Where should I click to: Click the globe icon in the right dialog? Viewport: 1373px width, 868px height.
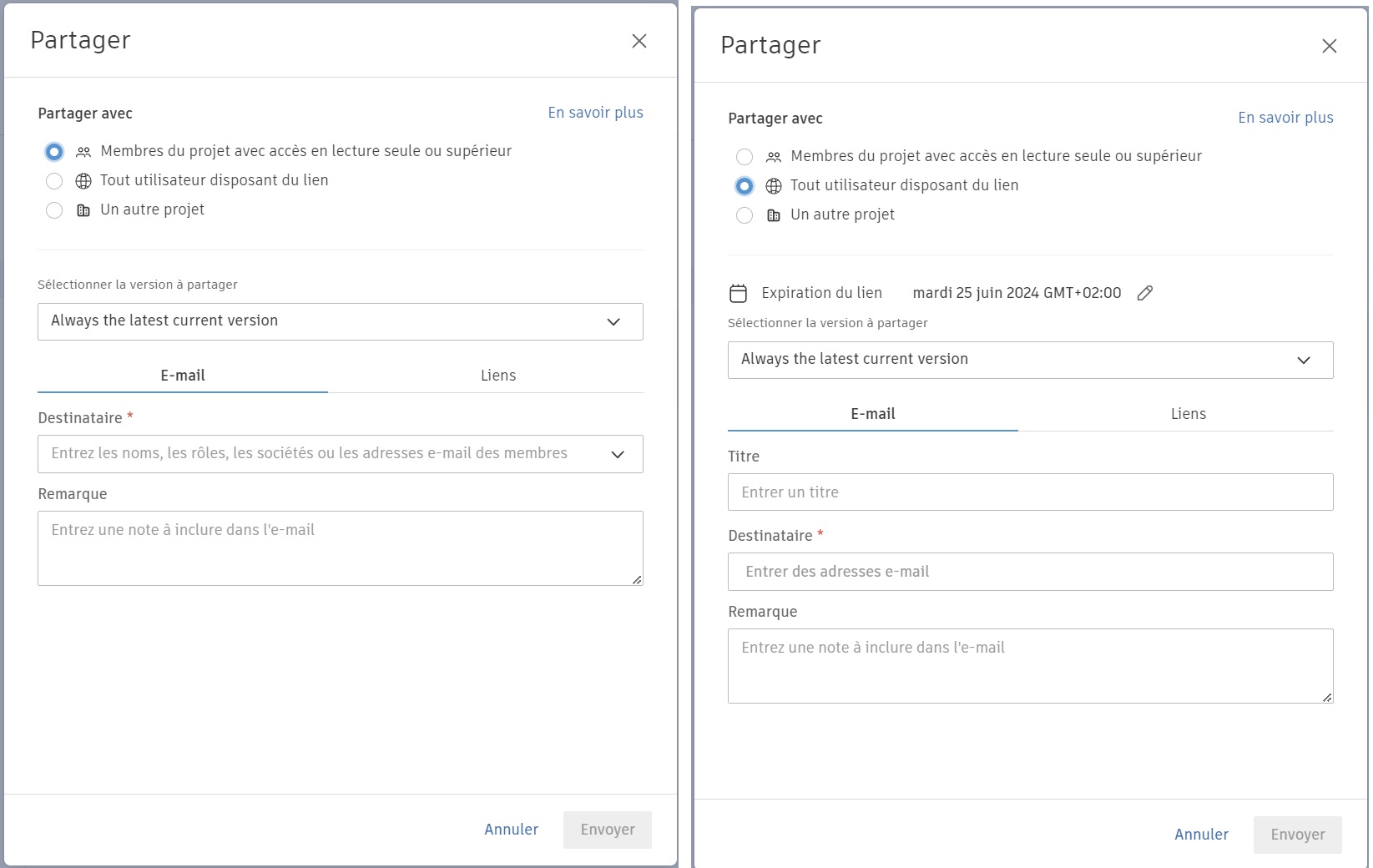click(773, 185)
